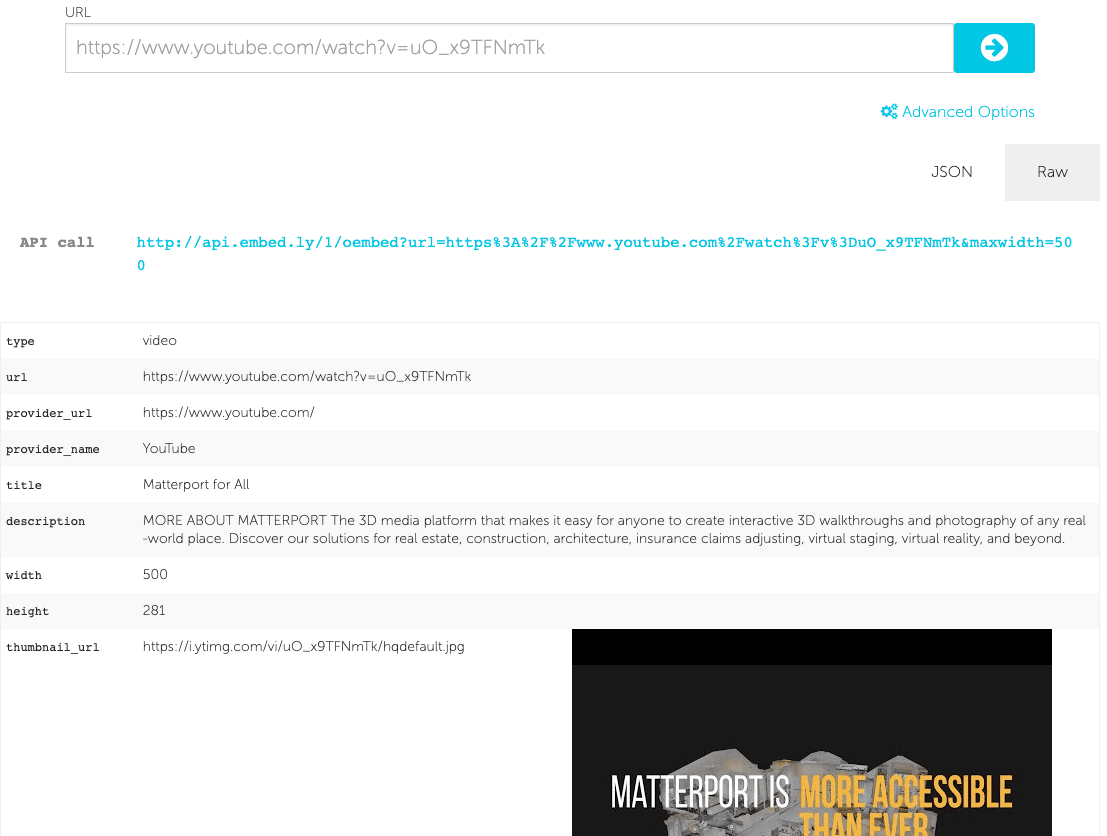The image size is (1107, 836).
Task: Click the description text about MATTERPORT
Action: coord(614,530)
